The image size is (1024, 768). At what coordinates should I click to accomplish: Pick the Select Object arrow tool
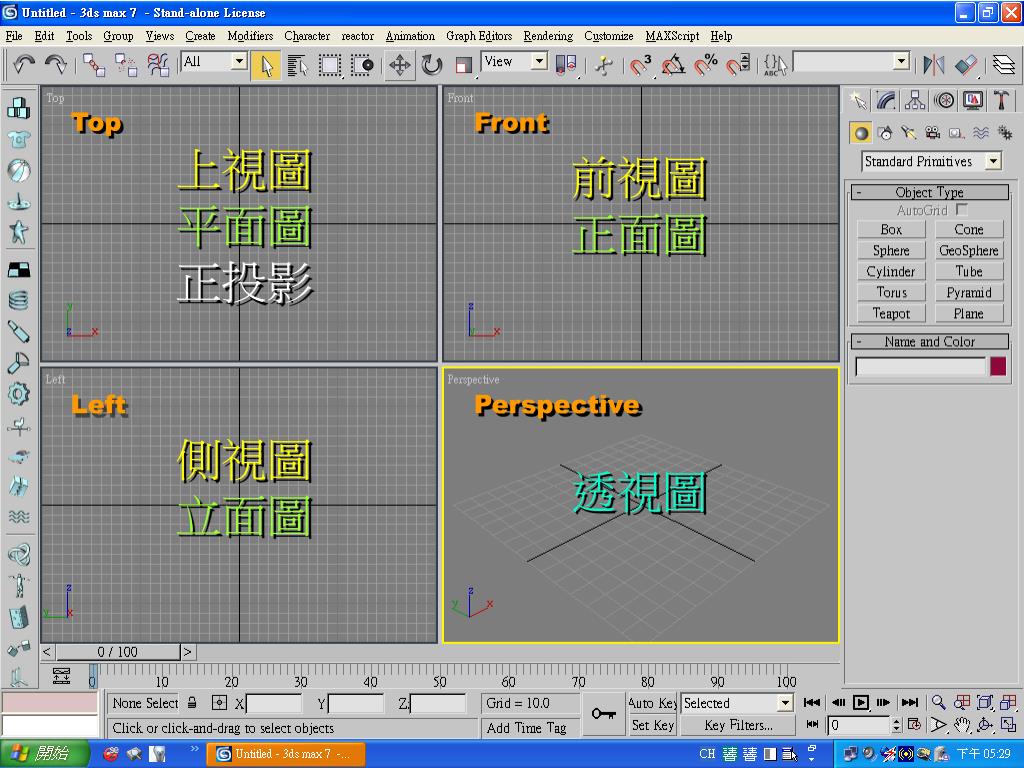pos(266,65)
